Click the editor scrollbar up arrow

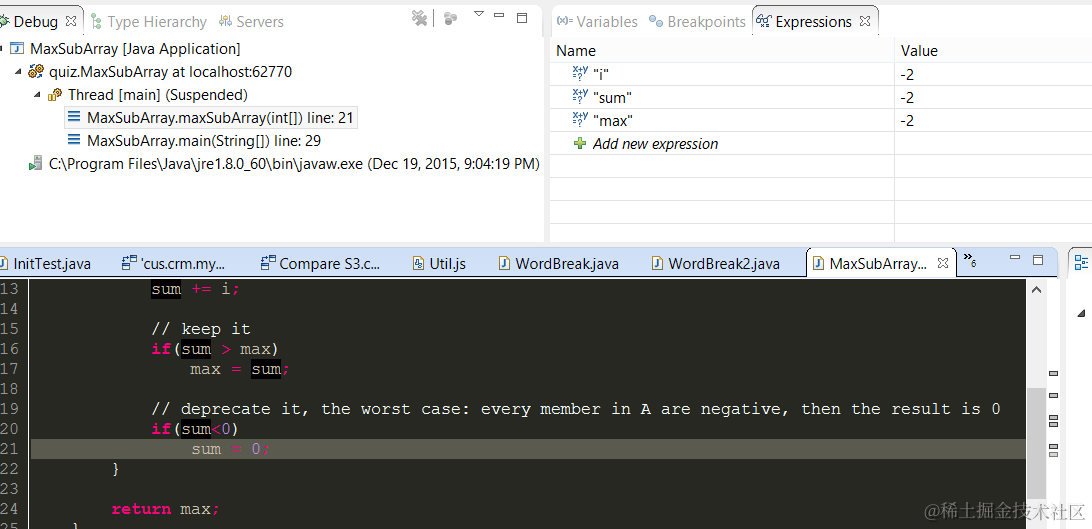pos(1036,289)
